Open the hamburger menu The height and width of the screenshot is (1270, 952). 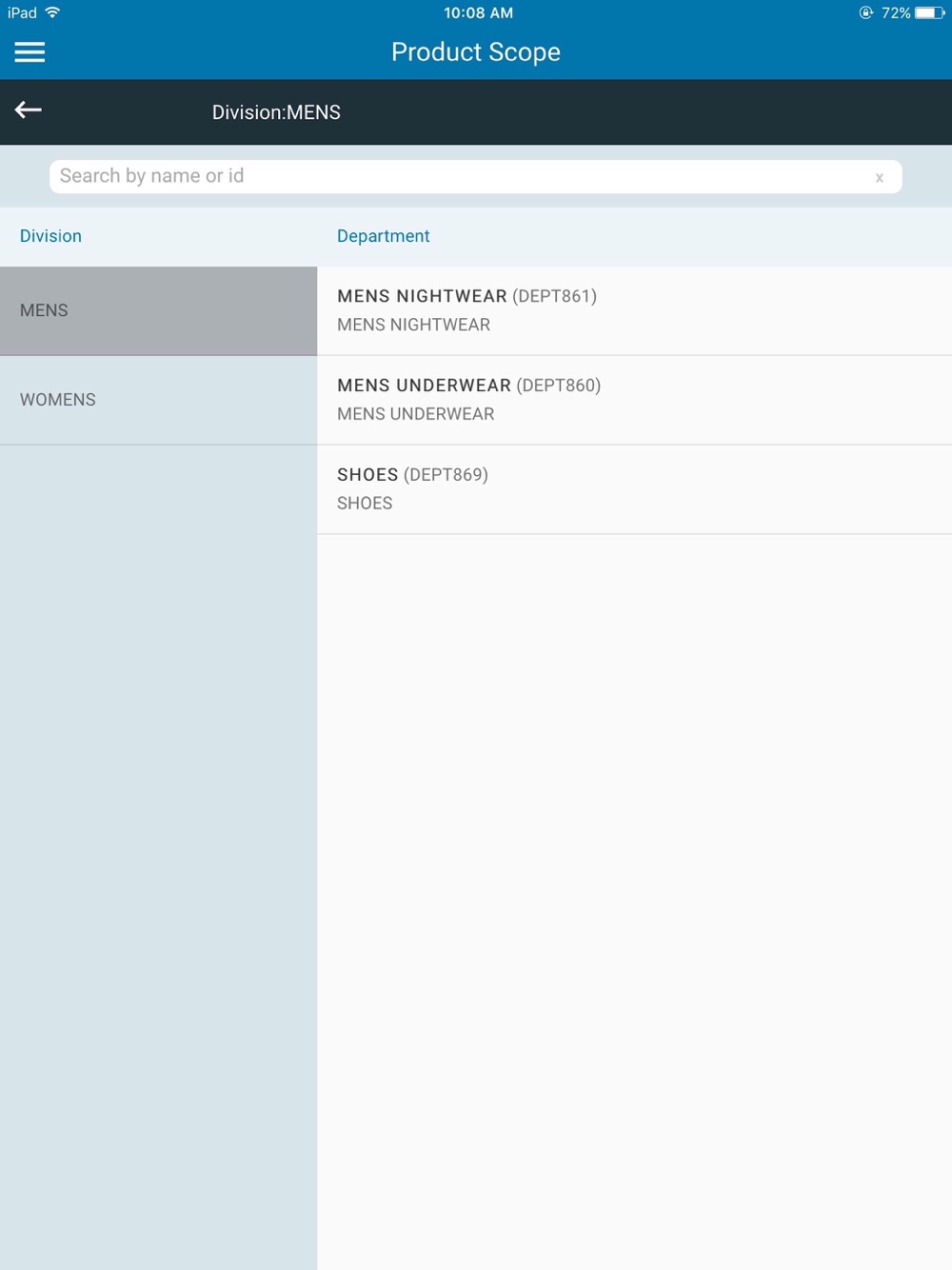point(30,52)
